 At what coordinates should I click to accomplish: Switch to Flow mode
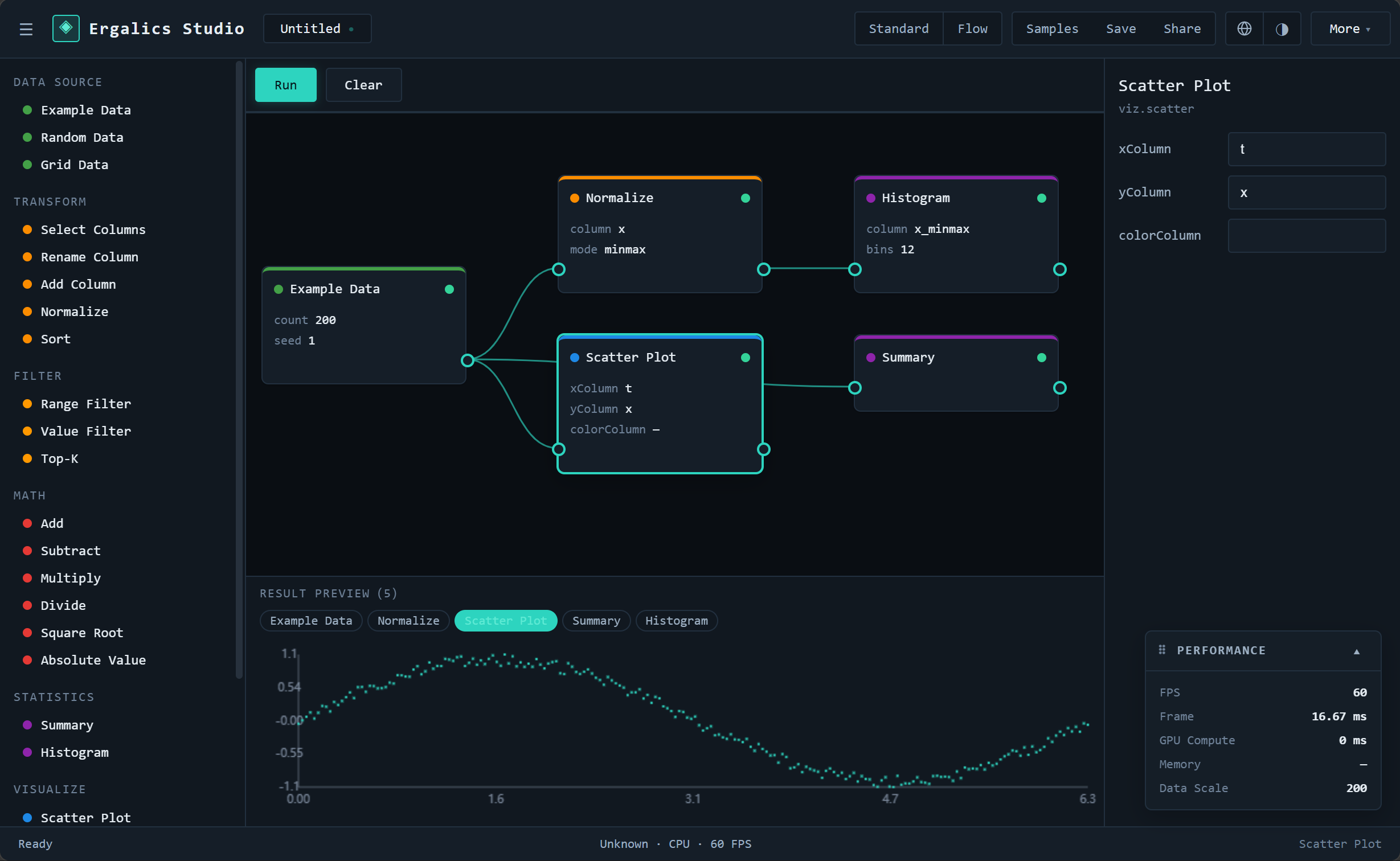click(x=972, y=28)
